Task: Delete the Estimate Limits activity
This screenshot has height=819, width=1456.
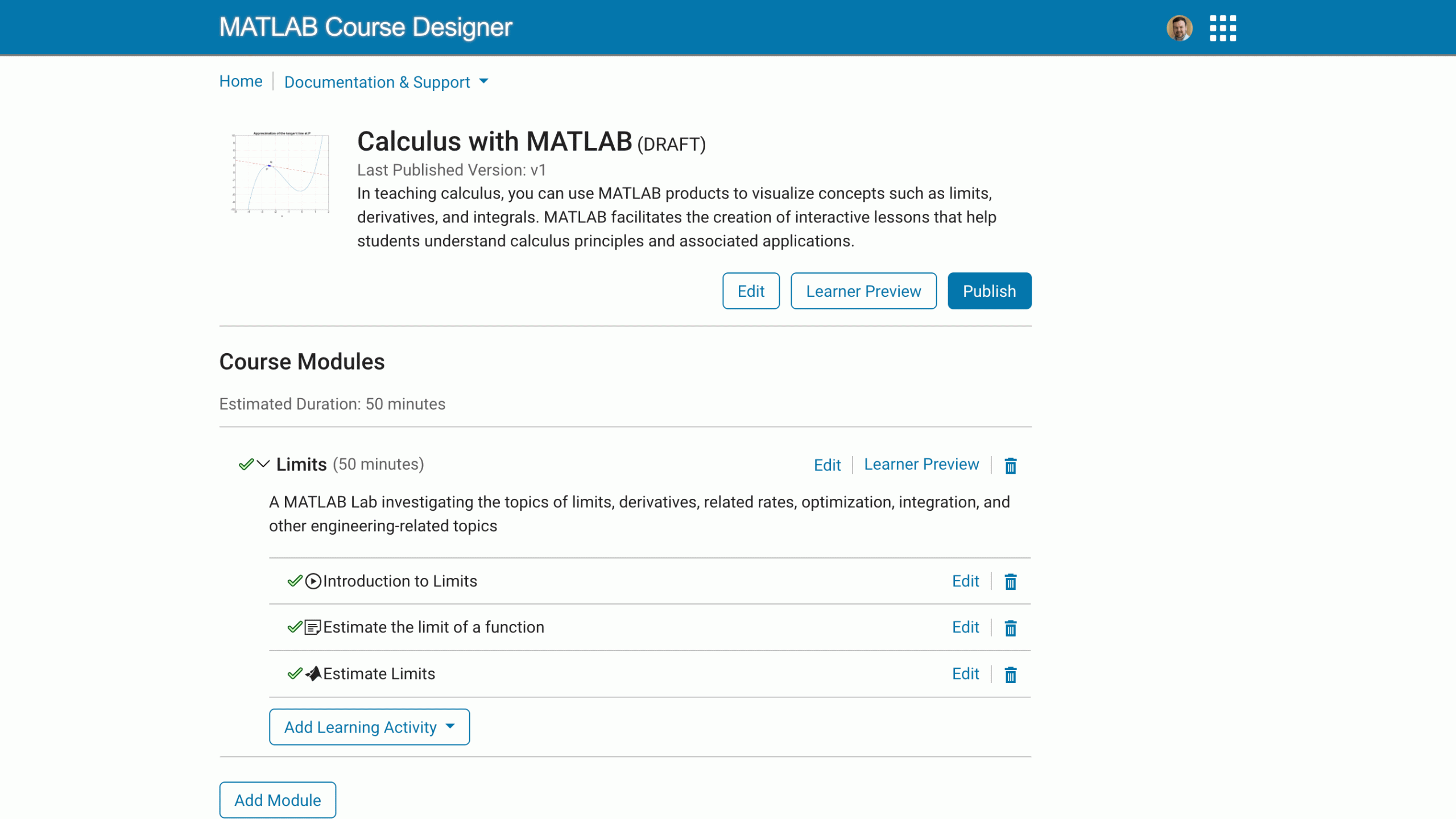Action: 1010,675
